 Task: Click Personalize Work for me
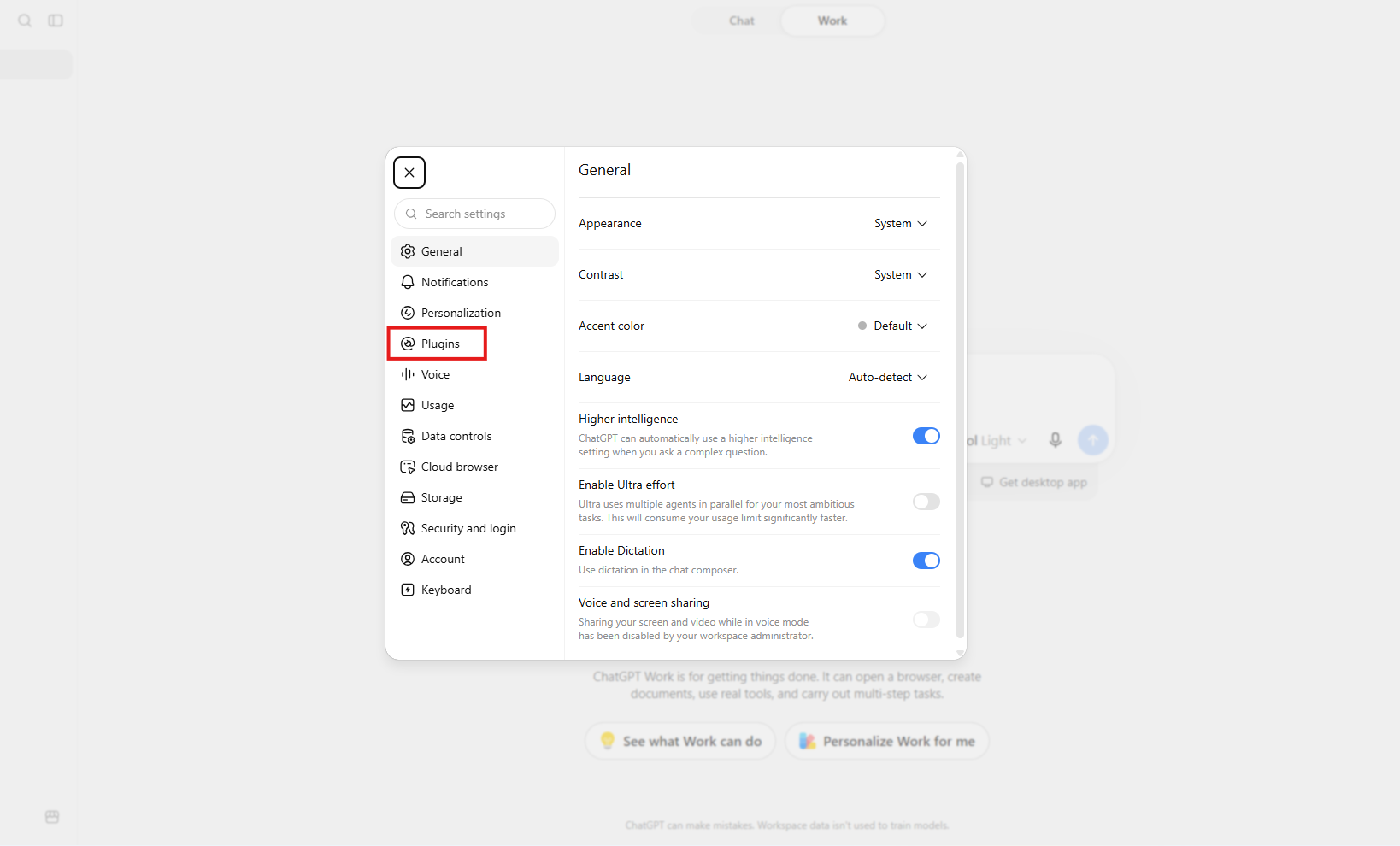(887, 741)
